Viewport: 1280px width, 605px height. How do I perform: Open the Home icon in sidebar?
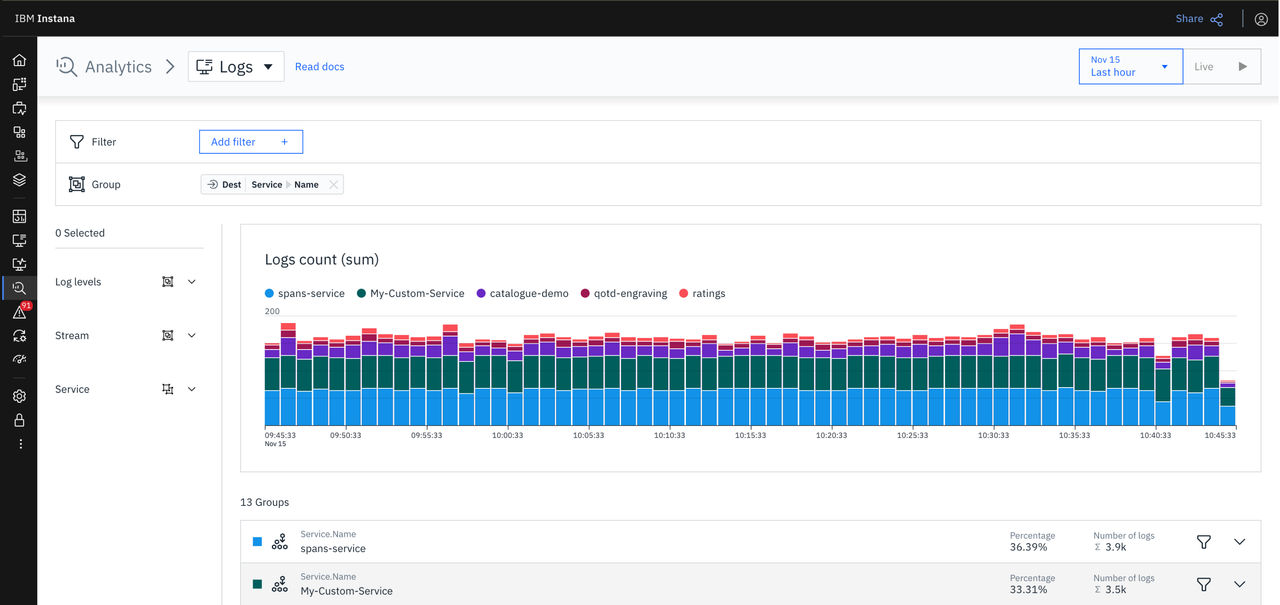click(x=19, y=60)
